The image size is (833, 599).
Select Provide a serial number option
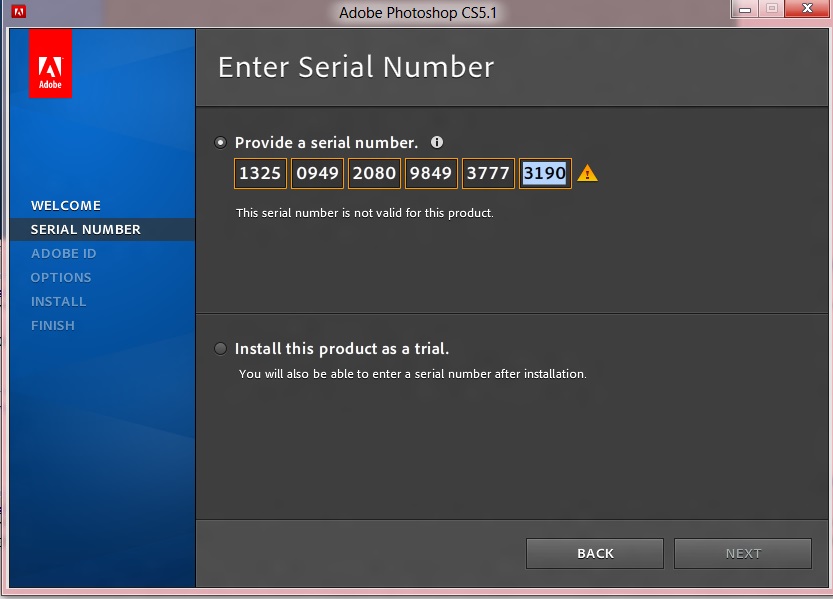click(x=220, y=142)
